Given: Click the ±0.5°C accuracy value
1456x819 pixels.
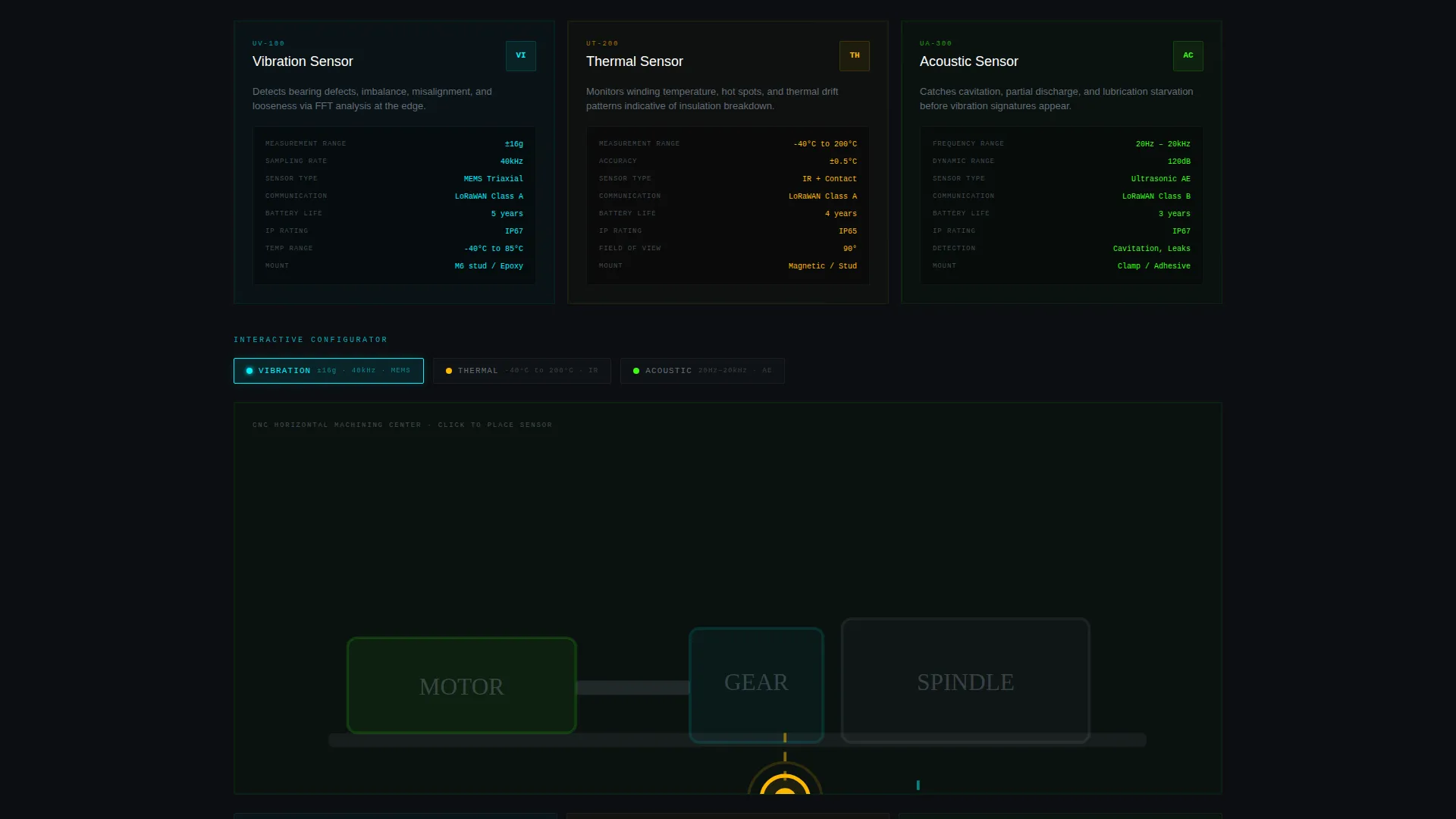Looking at the screenshot, I should point(843,162).
